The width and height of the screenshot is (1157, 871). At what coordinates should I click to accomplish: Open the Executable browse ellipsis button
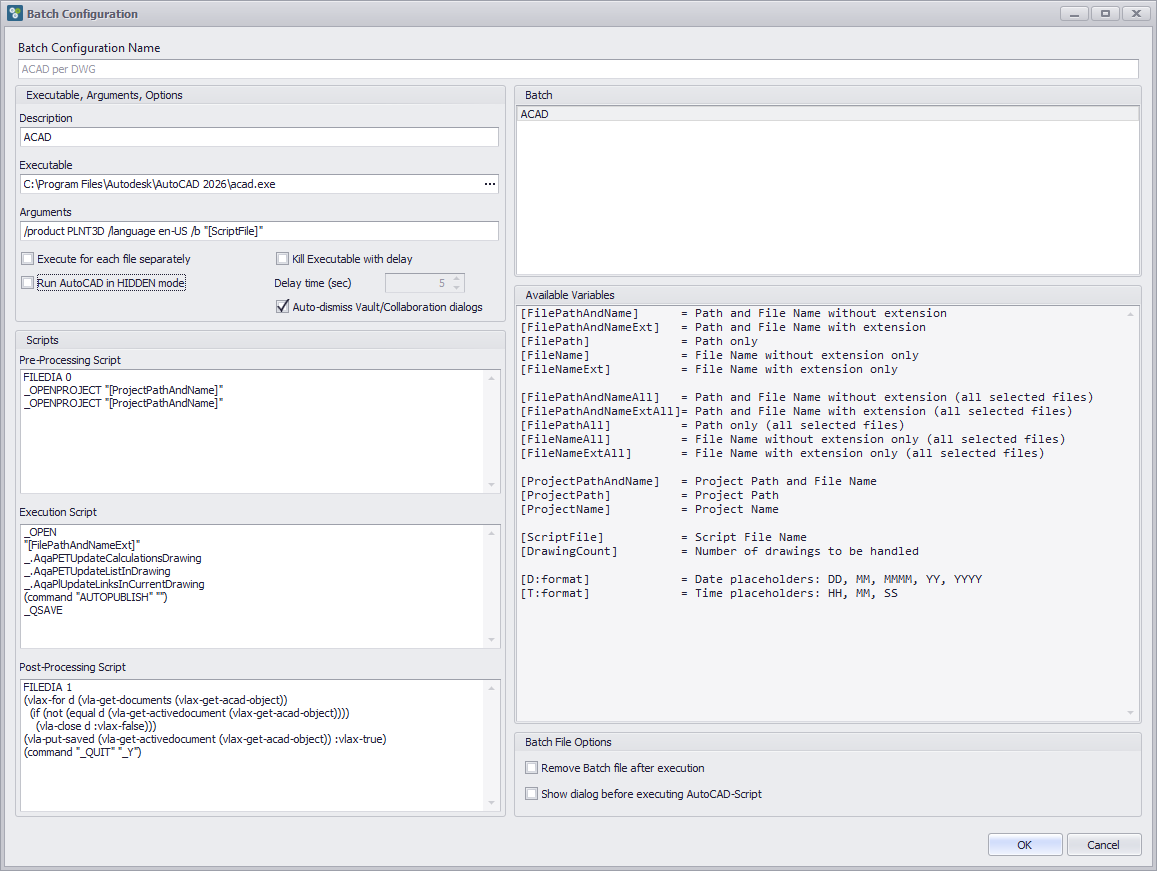pos(490,184)
